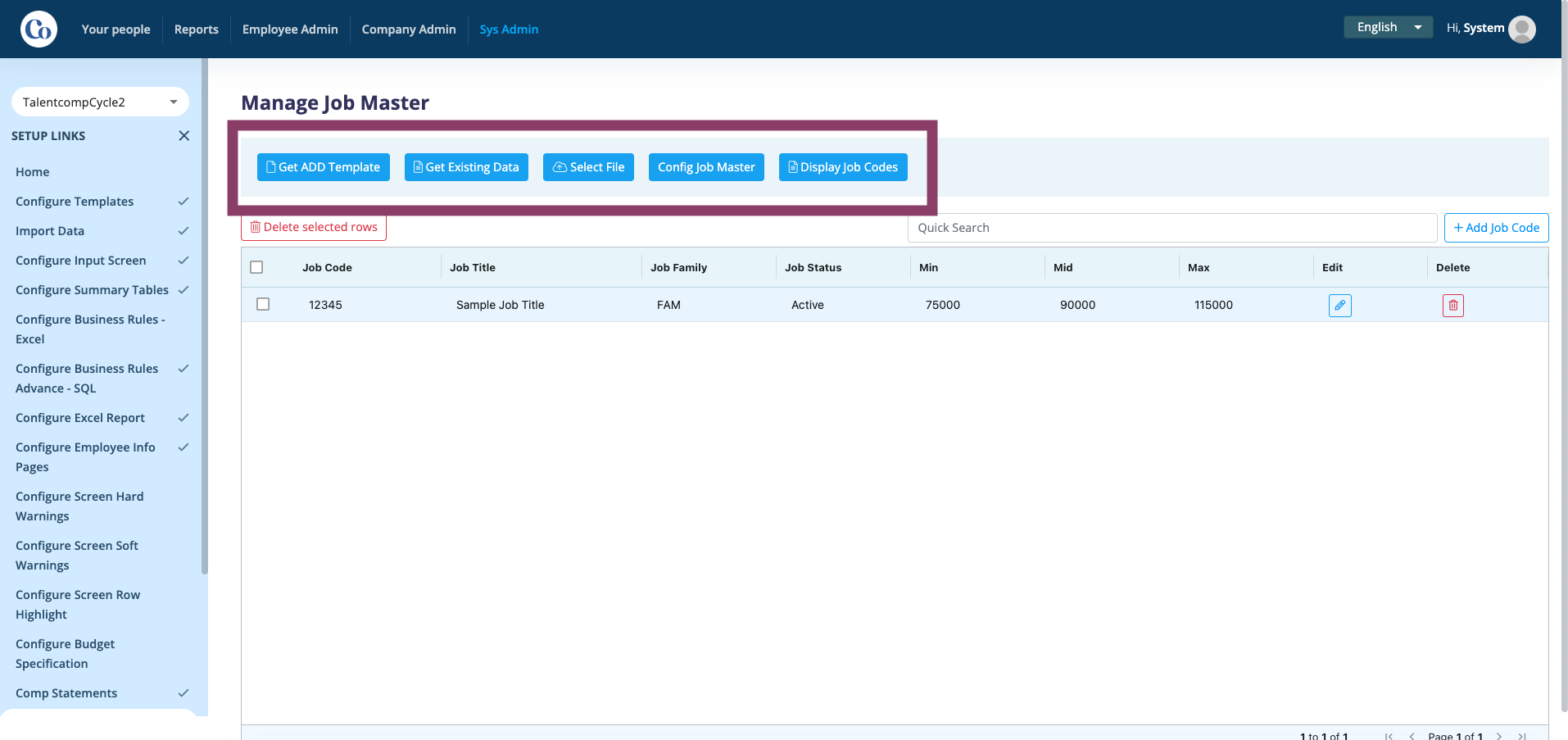Open the Reports menu
The image size is (1568, 740).
click(197, 30)
